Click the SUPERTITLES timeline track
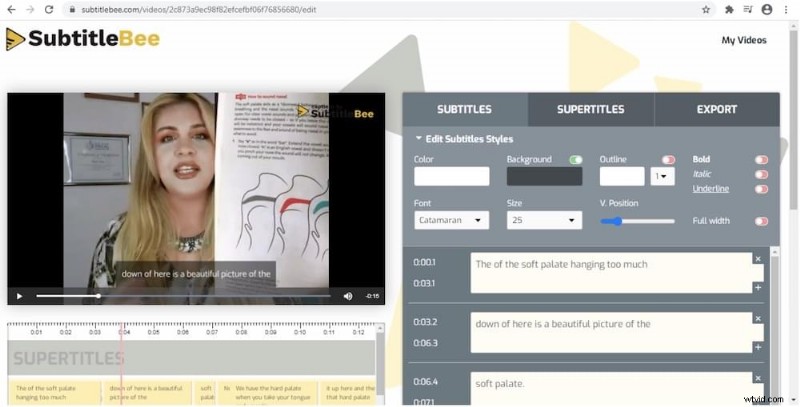Viewport: 800px width, 407px height. click(x=192, y=358)
